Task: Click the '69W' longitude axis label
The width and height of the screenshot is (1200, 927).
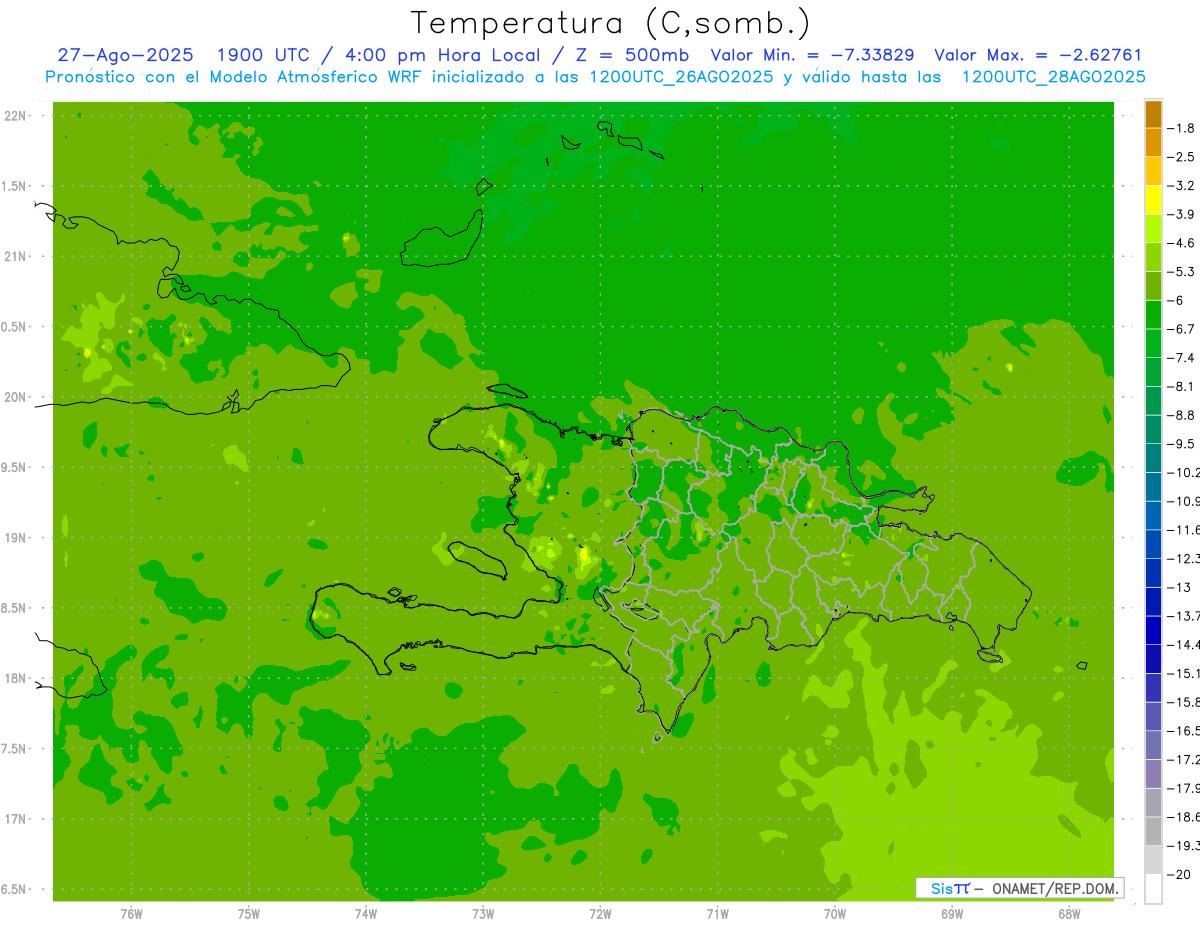Action: (952, 914)
